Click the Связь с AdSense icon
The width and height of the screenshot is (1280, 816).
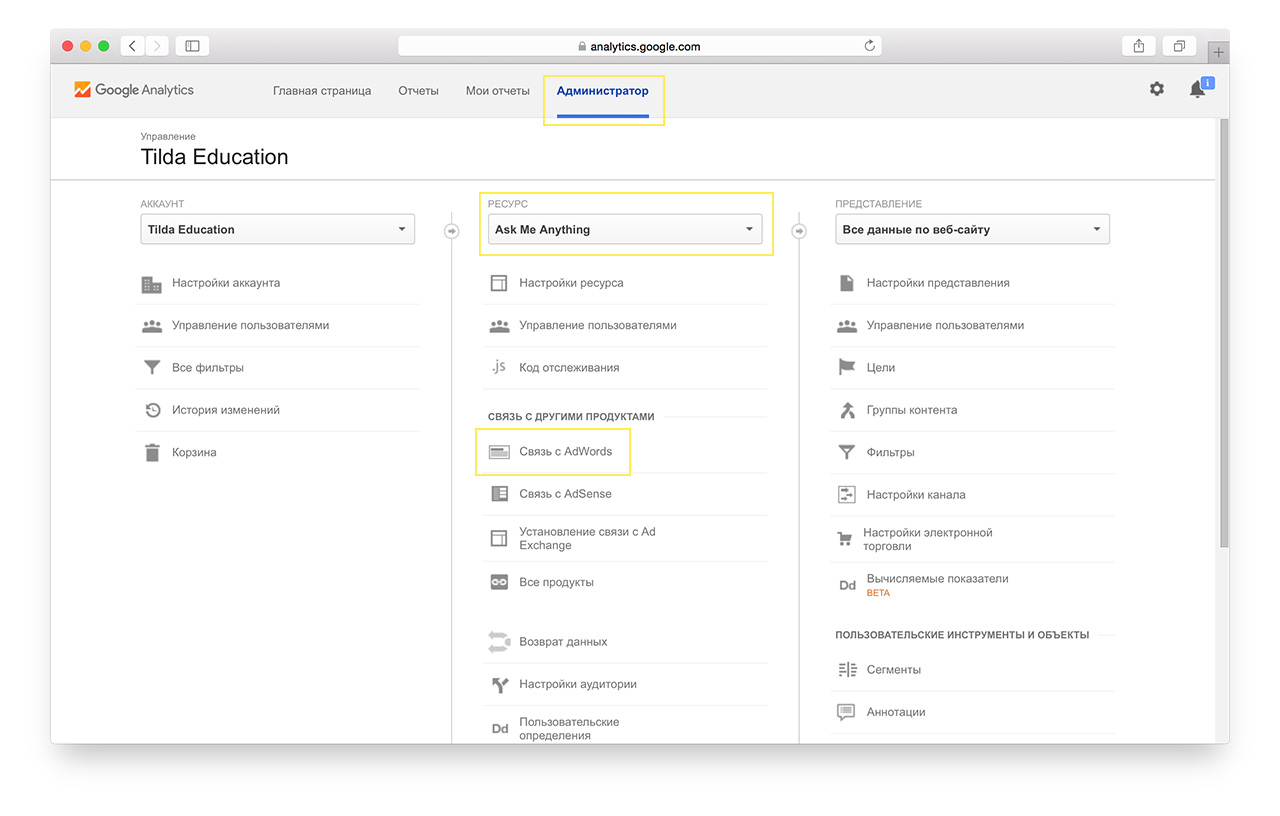click(x=499, y=494)
